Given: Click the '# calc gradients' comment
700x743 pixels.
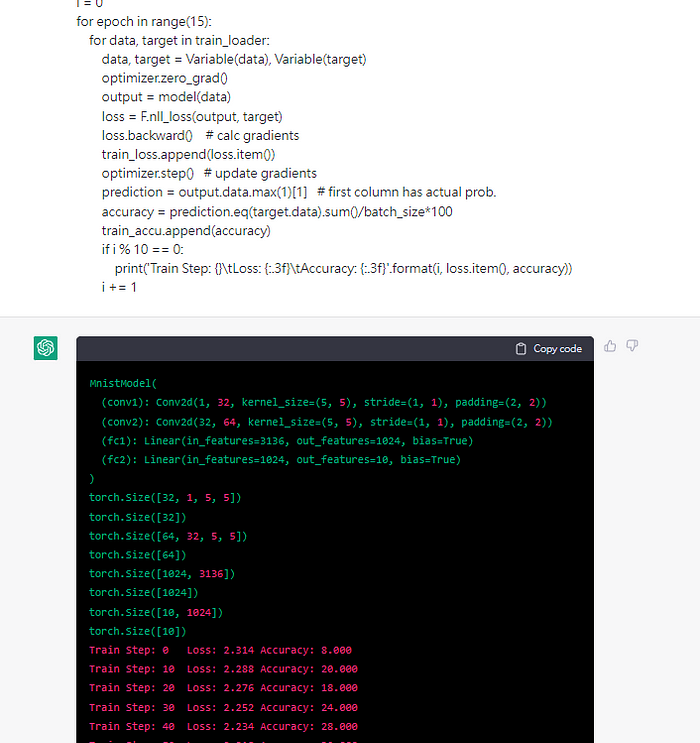Looking at the screenshot, I should point(252,136).
